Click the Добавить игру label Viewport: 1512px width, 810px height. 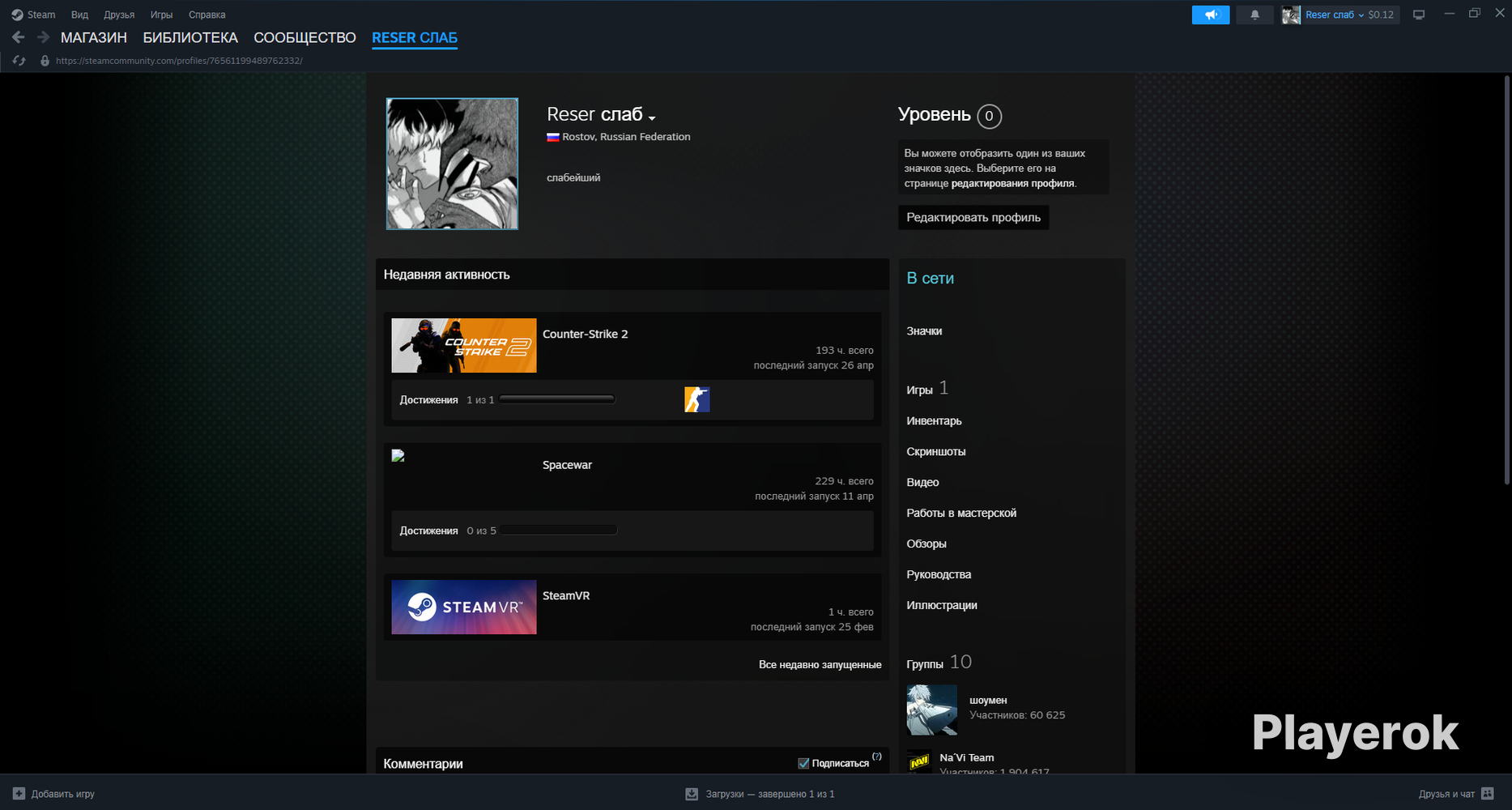(x=63, y=795)
